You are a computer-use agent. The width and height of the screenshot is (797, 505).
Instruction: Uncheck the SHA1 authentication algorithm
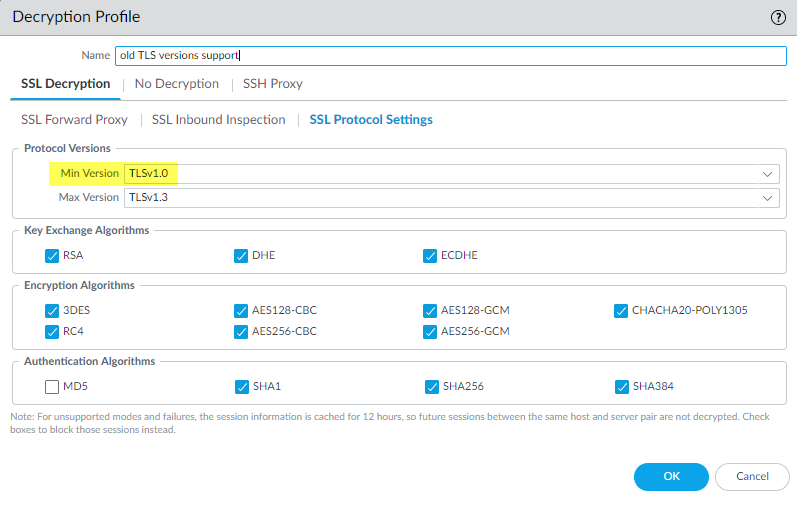(x=241, y=386)
